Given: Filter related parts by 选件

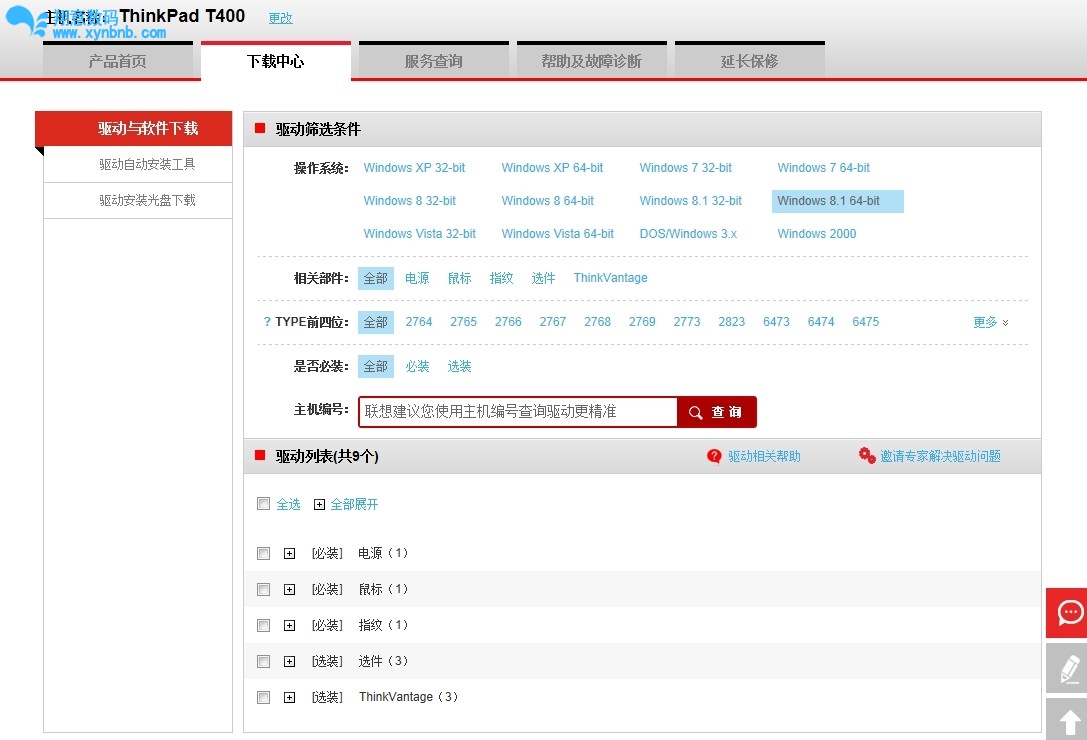Looking at the screenshot, I should (543, 278).
